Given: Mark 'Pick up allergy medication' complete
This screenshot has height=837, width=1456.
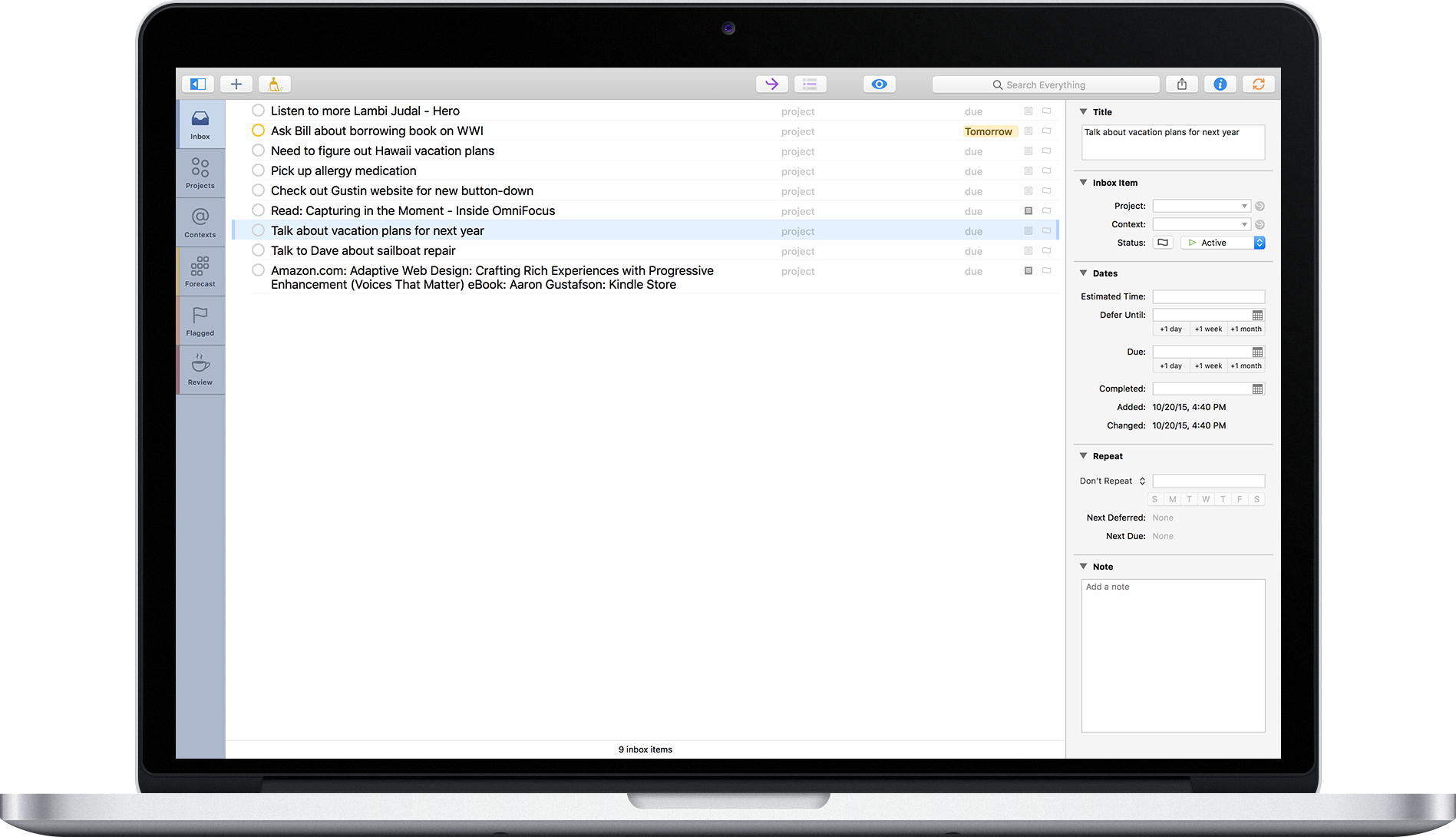Looking at the screenshot, I should [x=259, y=170].
